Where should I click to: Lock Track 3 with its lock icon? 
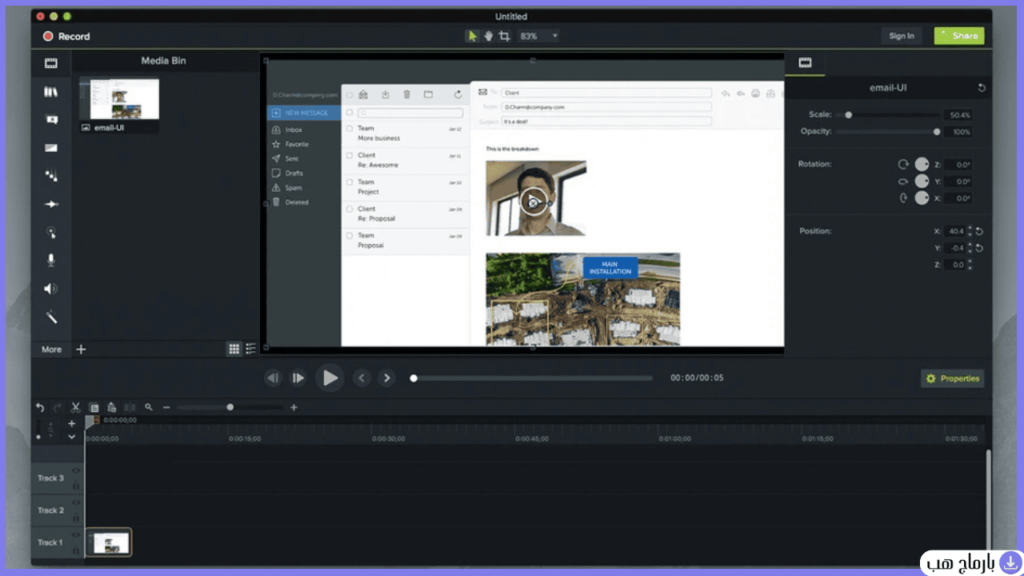click(x=76, y=487)
